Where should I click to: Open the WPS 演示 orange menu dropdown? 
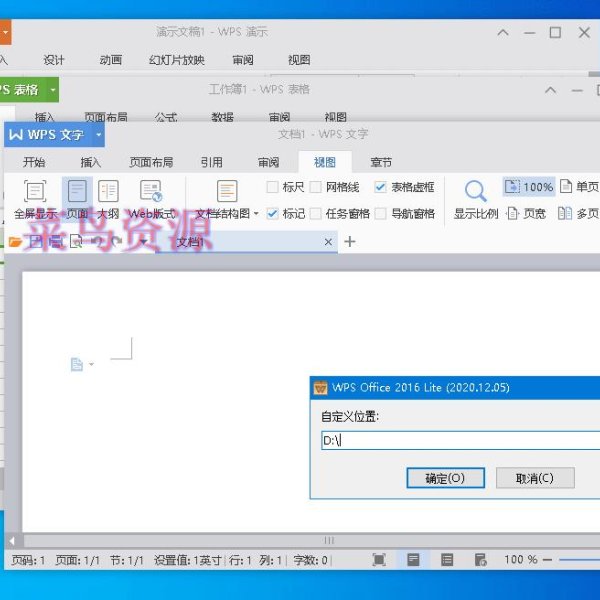pos(5,32)
